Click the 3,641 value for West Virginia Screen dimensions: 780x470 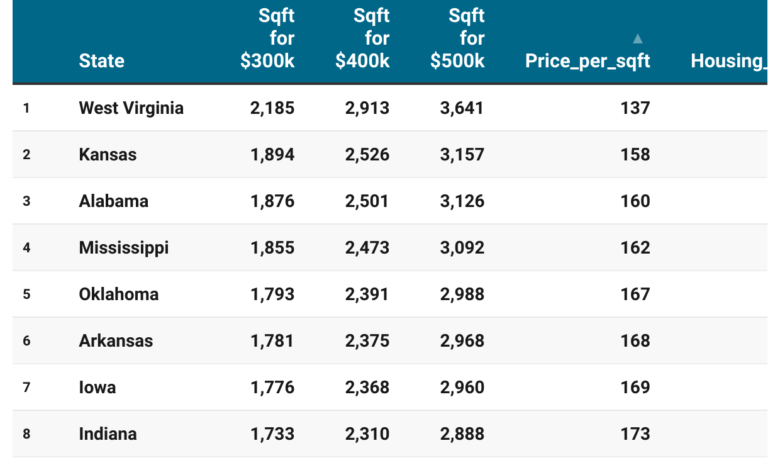462,108
